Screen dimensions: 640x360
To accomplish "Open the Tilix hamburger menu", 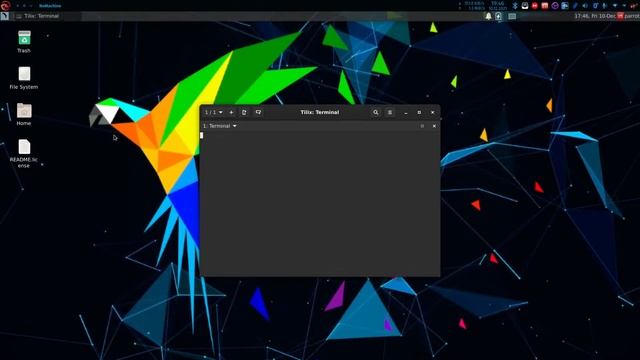I will pos(390,112).
